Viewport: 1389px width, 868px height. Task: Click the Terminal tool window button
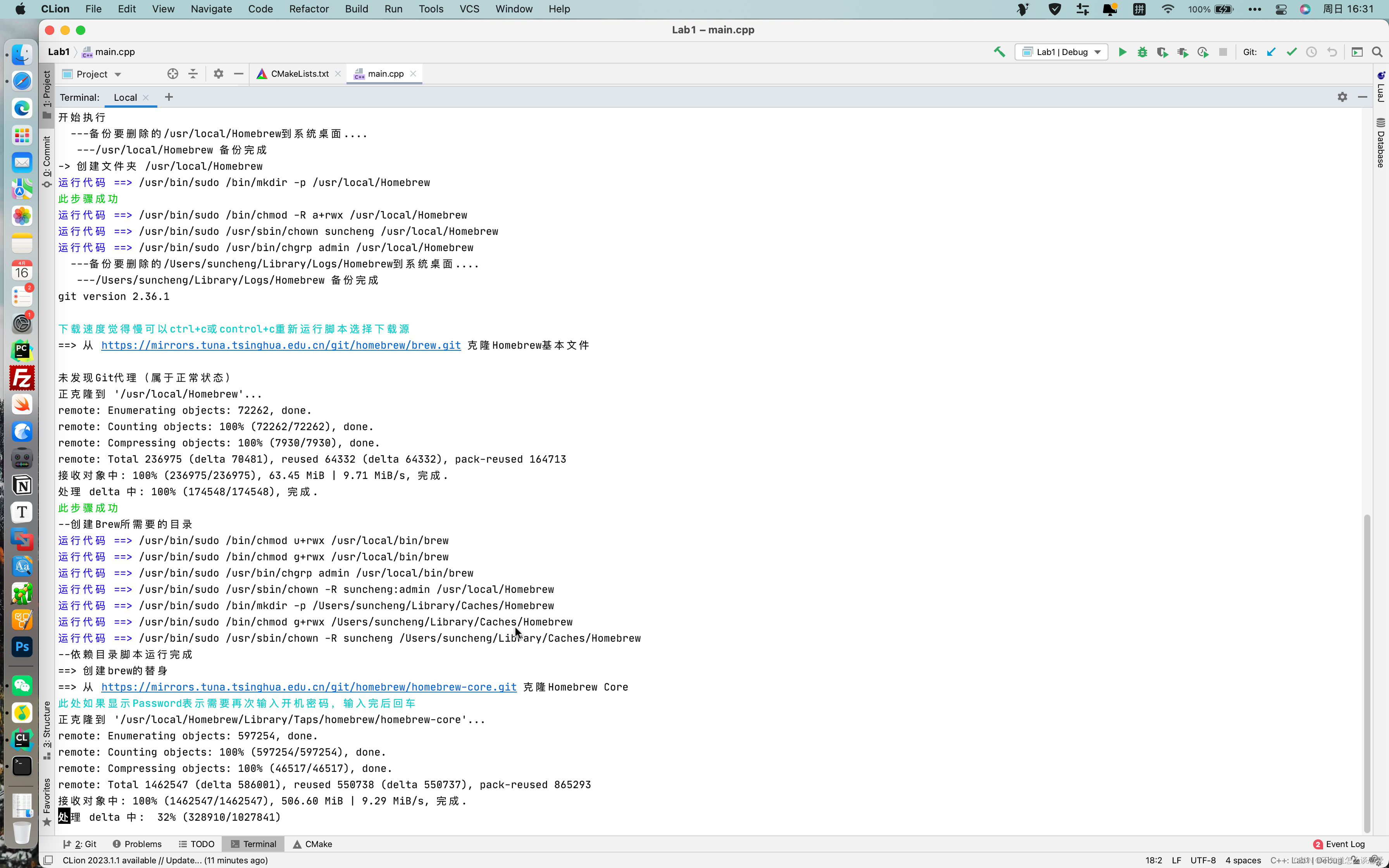click(254, 844)
